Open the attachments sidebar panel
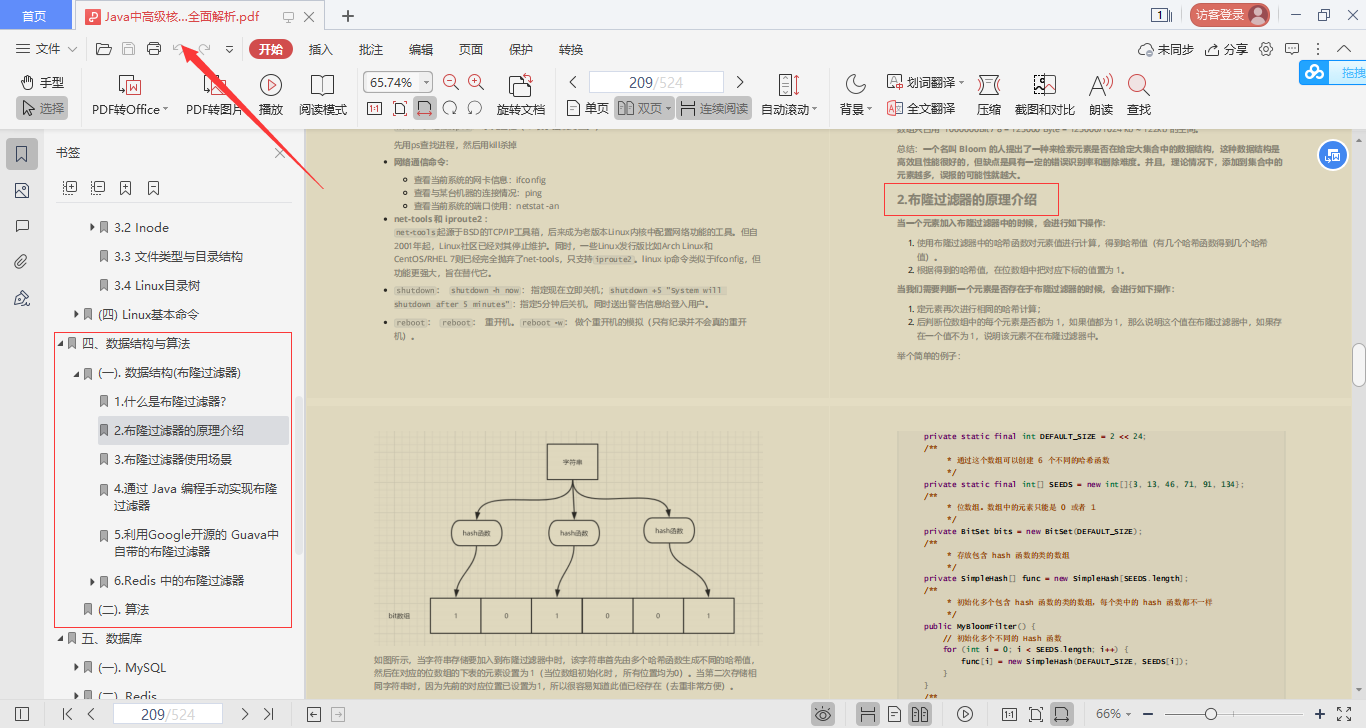The width and height of the screenshot is (1366, 728). (22, 262)
